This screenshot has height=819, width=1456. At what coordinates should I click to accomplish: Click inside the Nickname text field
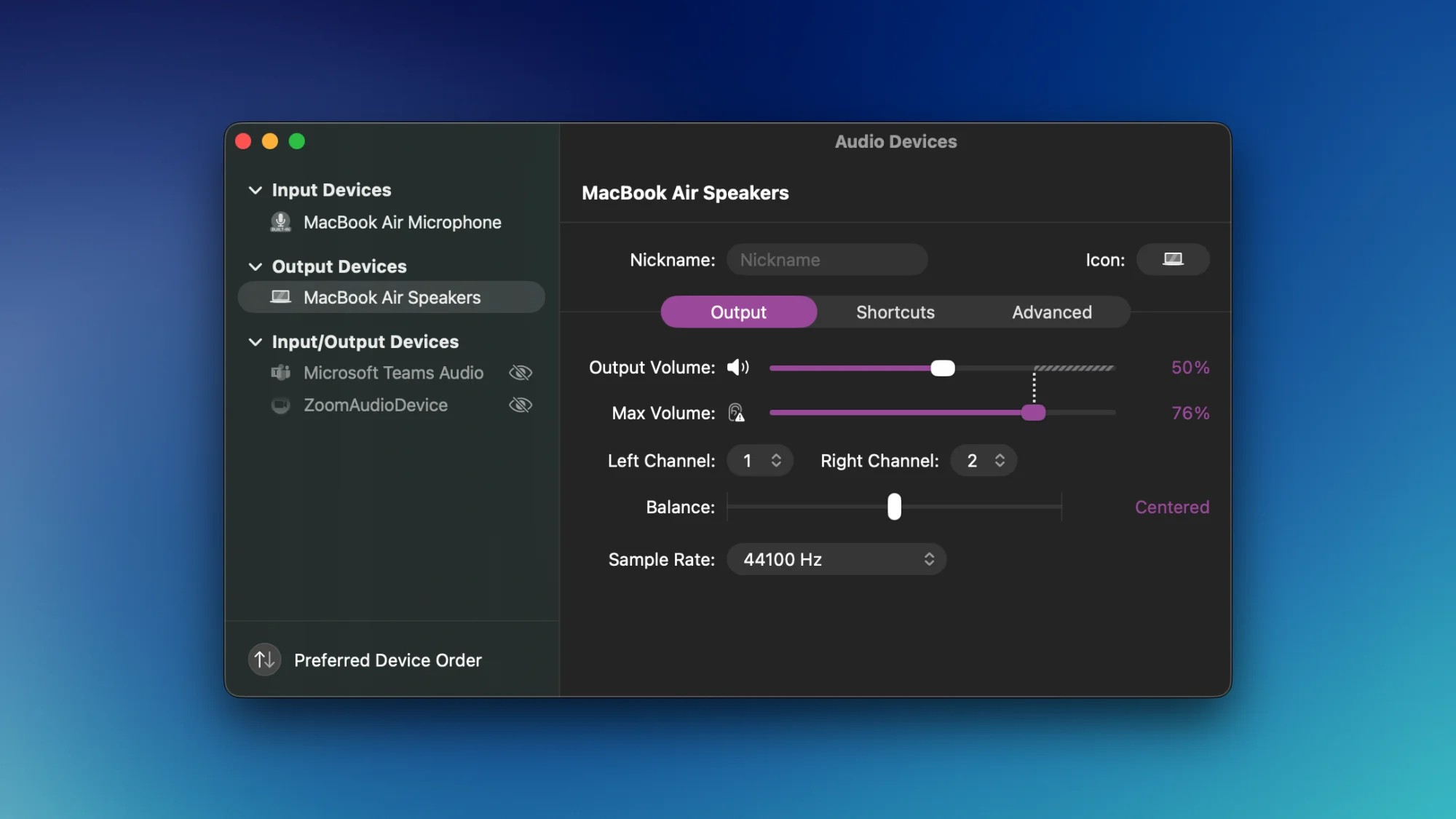(827, 259)
